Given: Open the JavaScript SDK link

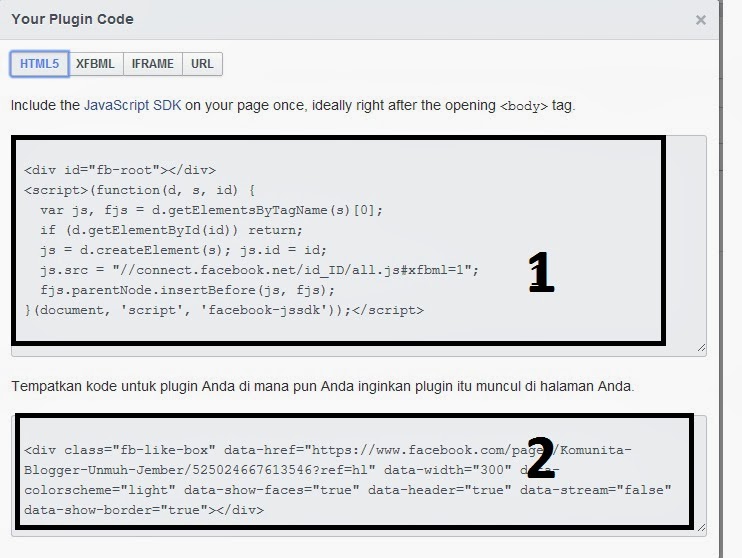Looking at the screenshot, I should 133,105.
